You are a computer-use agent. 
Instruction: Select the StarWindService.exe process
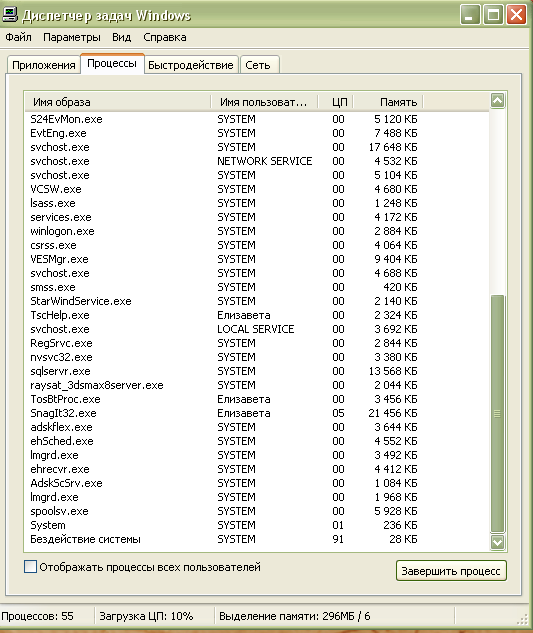[x=257, y=301]
